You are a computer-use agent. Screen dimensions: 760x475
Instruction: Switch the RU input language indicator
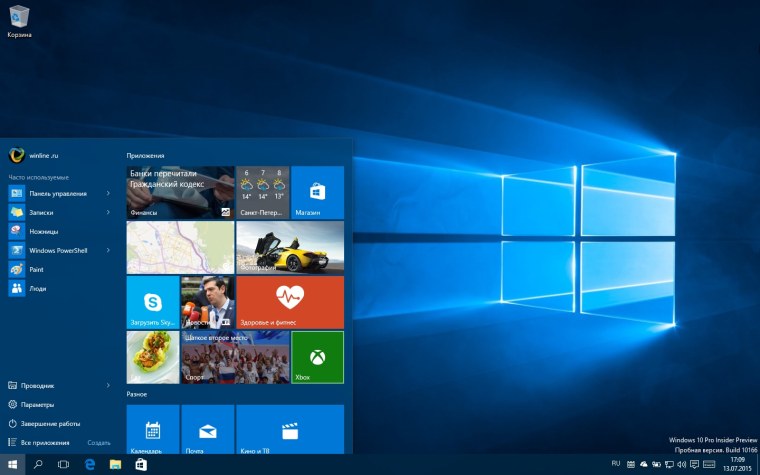pyautogui.click(x=615, y=464)
